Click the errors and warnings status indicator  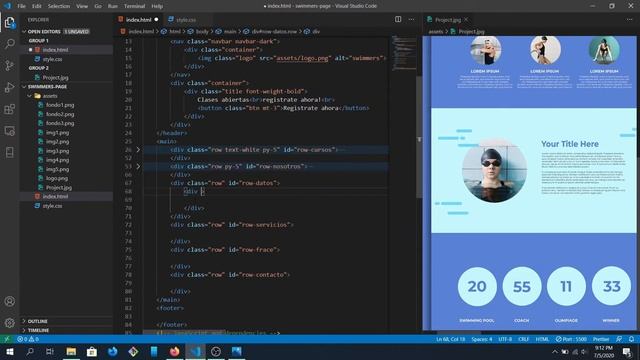[x=28, y=339]
